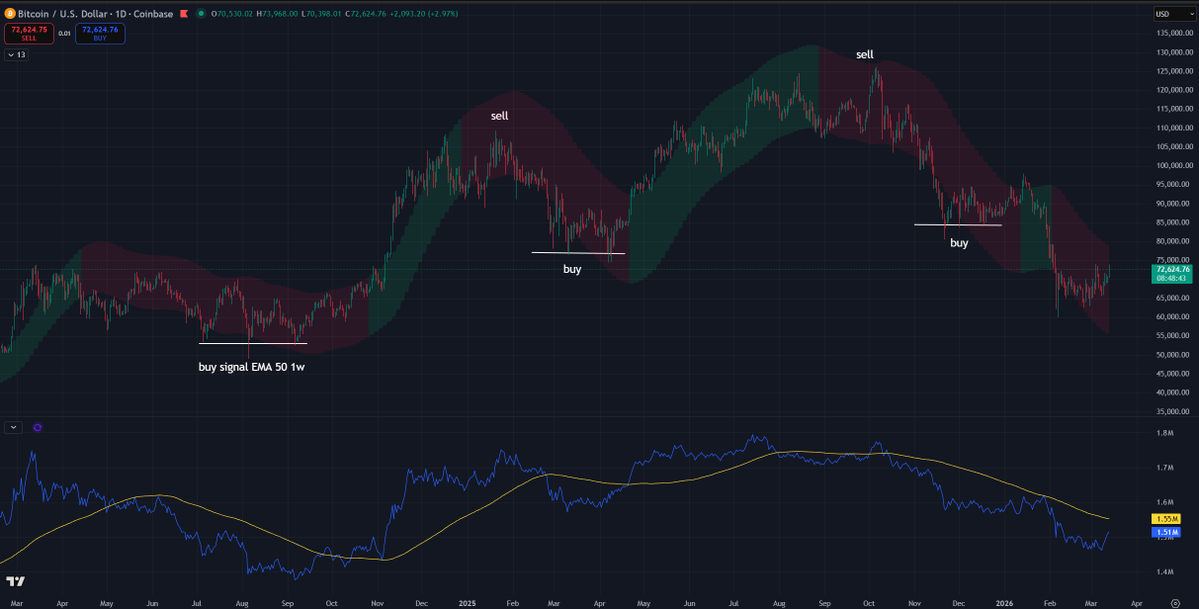Select the "sell" annotation near the October peak
Viewport: 1199px width, 609px height.
[x=864, y=55]
